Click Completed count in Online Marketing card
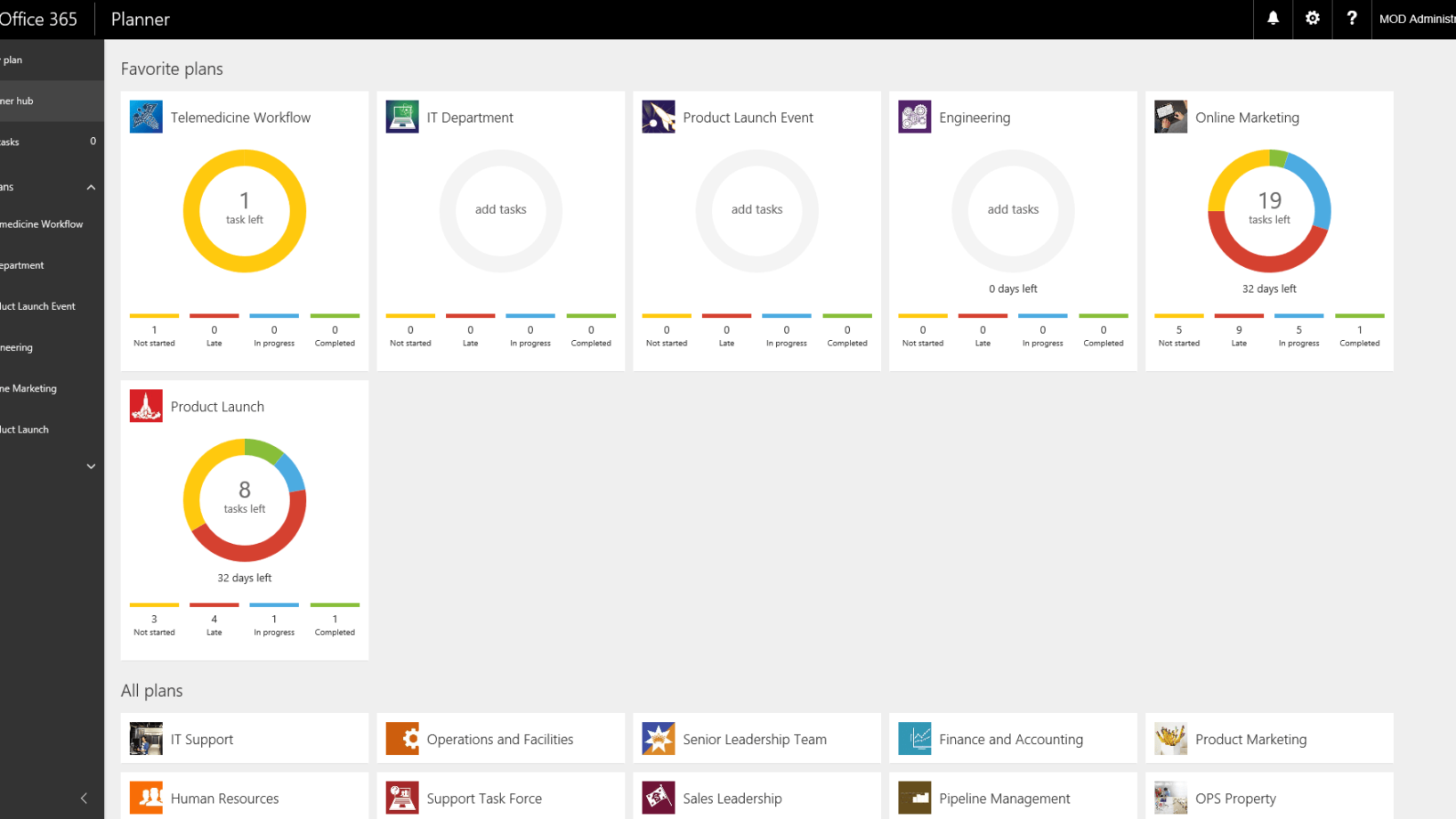The width and height of the screenshot is (1456, 819). point(1360,330)
